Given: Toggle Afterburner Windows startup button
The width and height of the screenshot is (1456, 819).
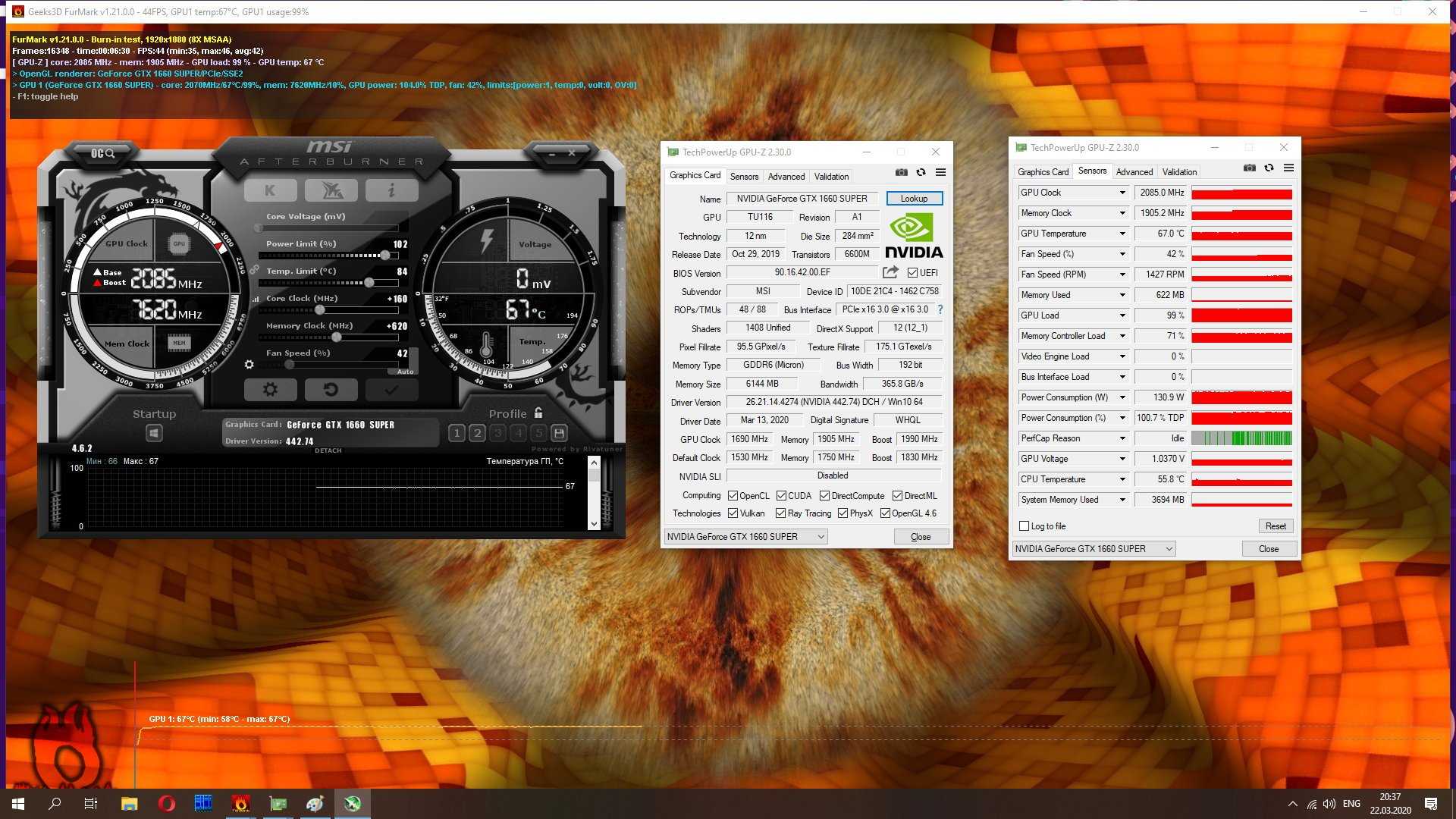Looking at the screenshot, I should pos(154,433).
